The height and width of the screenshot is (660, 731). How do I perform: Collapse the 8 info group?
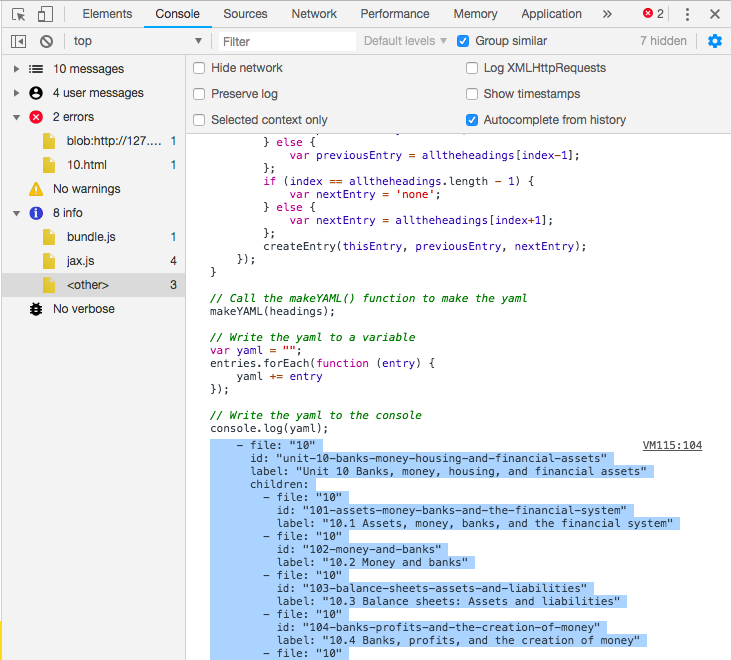tap(16, 213)
